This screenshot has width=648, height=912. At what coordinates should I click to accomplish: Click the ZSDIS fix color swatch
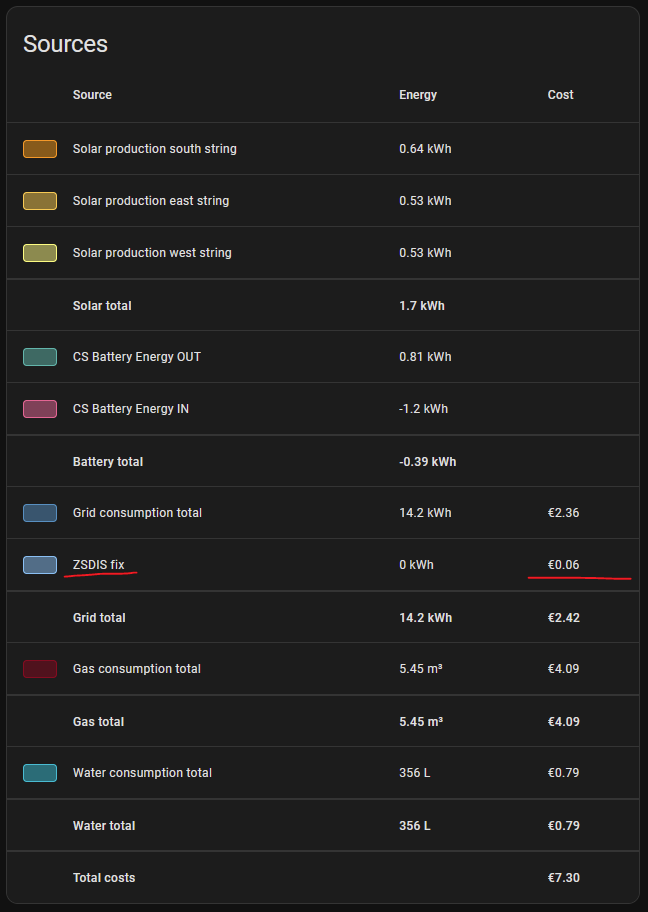(40, 565)
